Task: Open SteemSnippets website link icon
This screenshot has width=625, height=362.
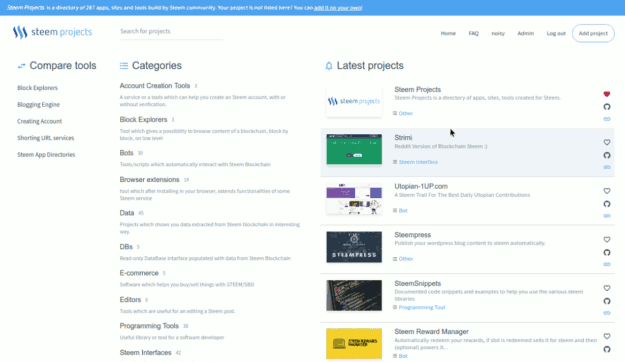Action: click(x=607, y=313)
